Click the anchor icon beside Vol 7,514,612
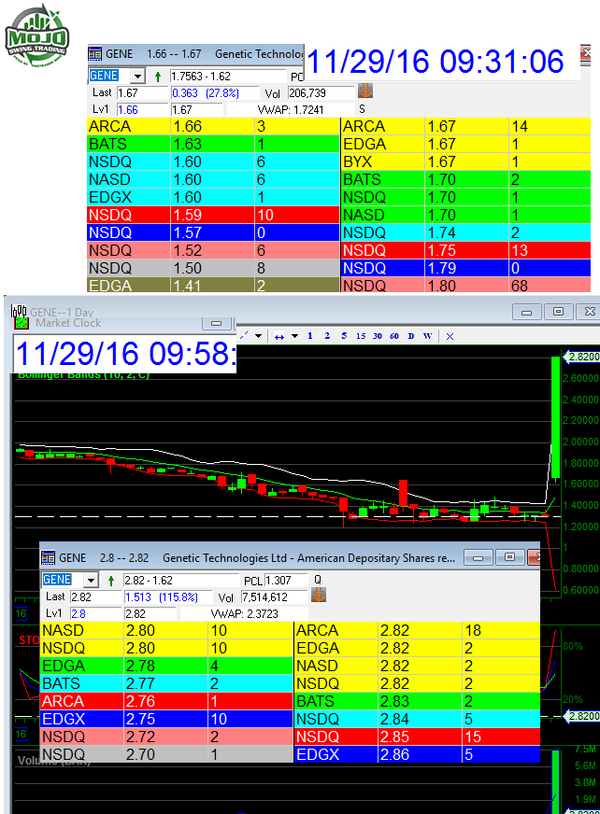Image resolution: width=600 pixels, height=814 pixels. point(319,596)
